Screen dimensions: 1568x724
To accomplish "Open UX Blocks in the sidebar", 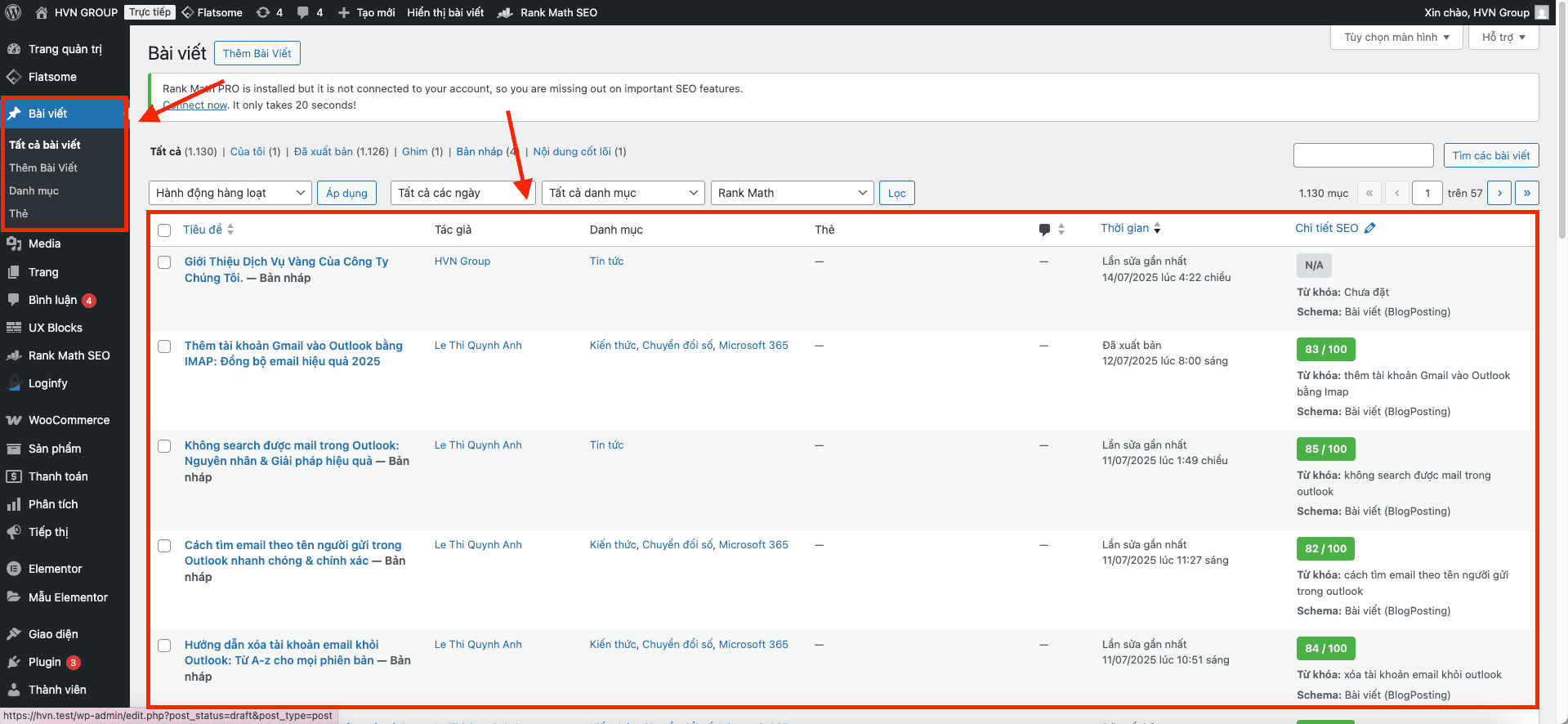I will point(65,328).
